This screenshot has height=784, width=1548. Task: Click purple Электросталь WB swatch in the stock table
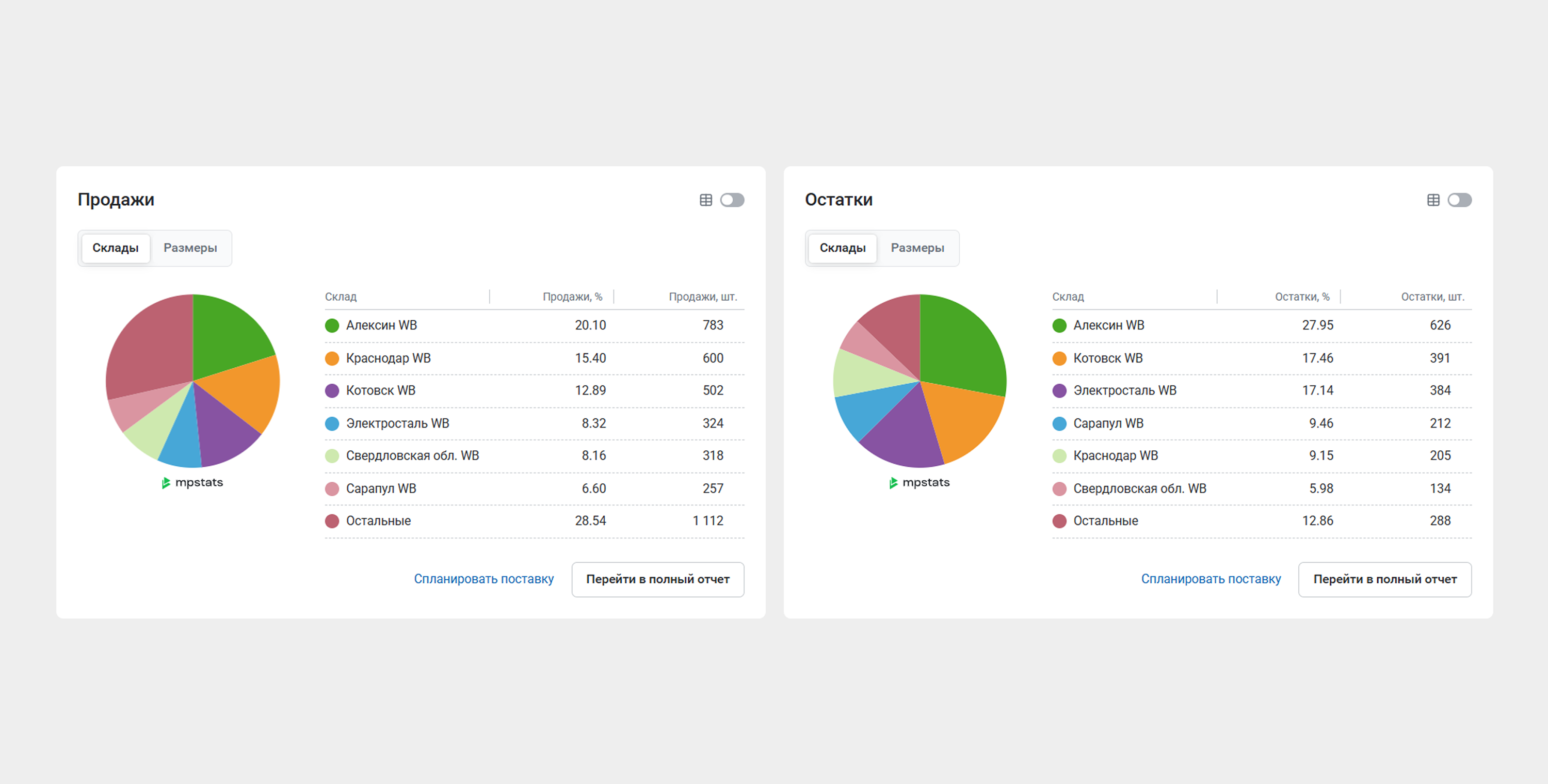pyautogui.click(x=1059, y=391)
